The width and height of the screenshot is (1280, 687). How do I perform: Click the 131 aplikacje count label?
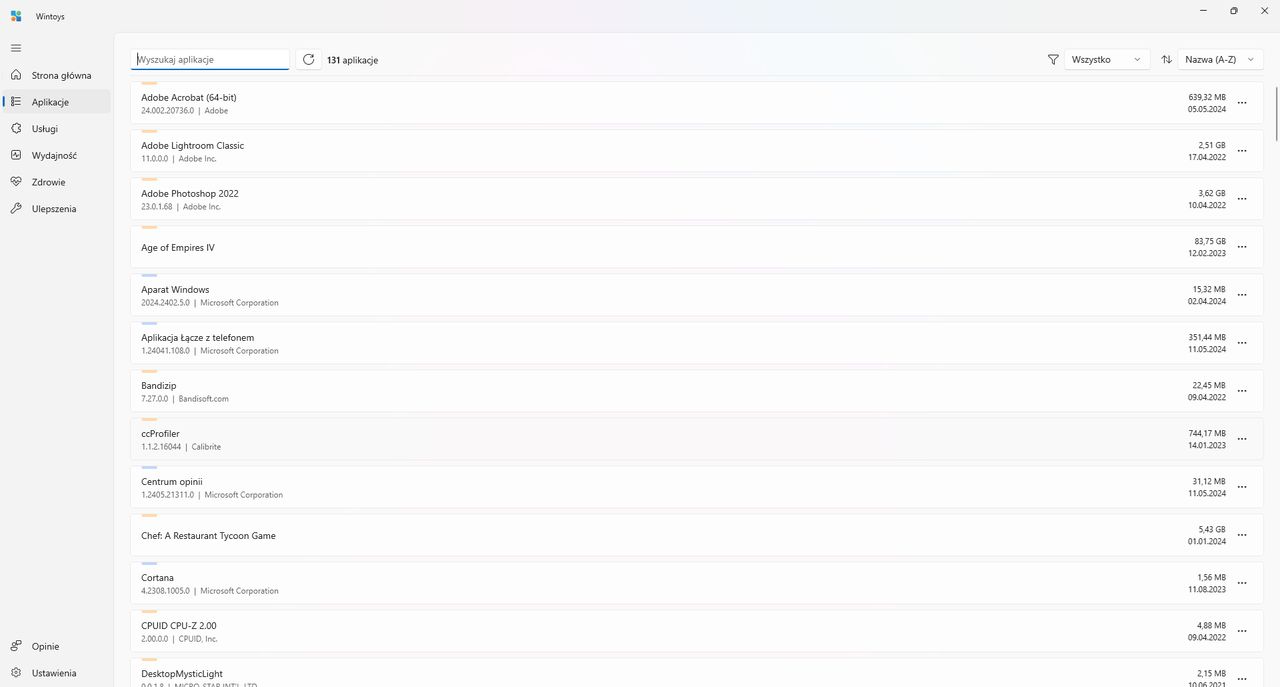point(352,60)
